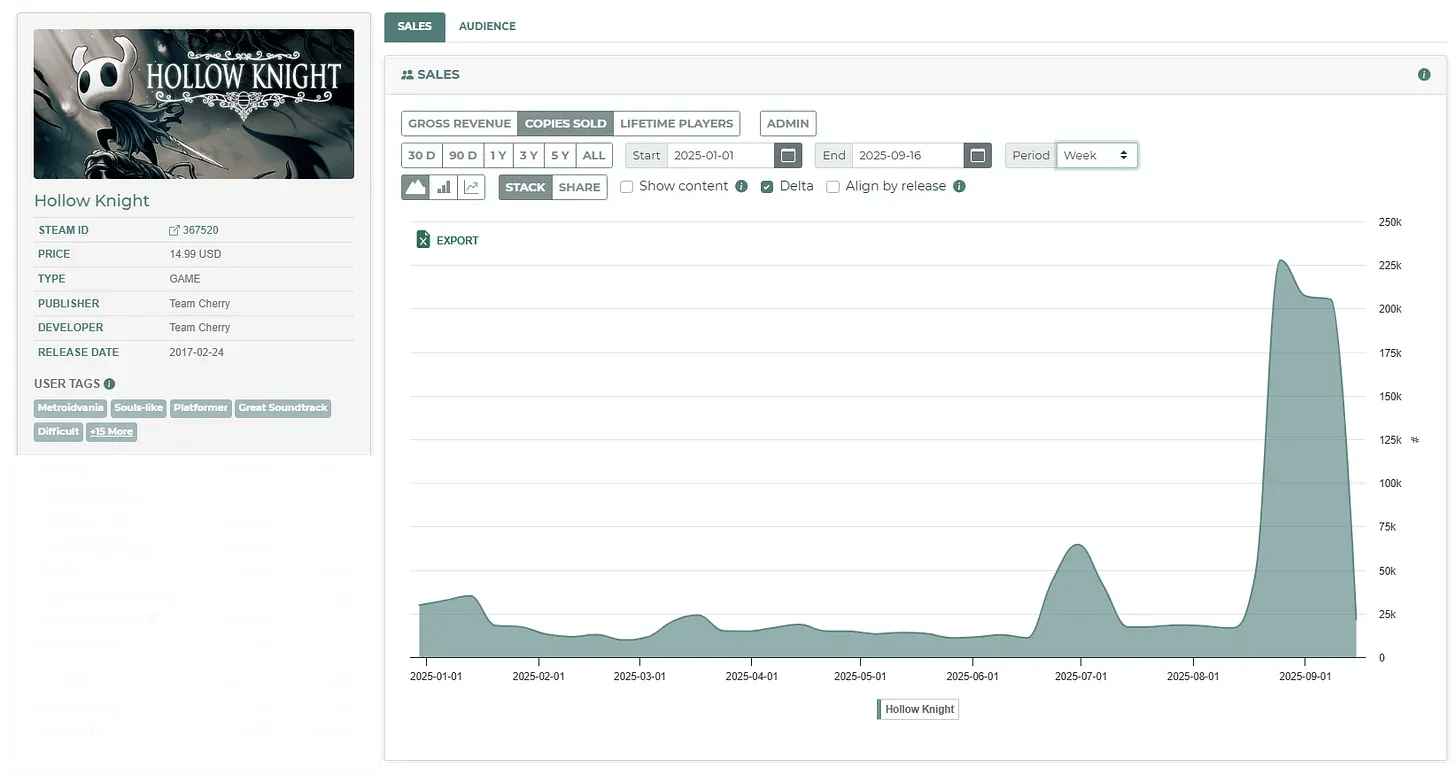The width and height of the screenshot is (1456, 782).
Task: Click the 2025-07-01 x-axis label
Action: tap(1081, 677)
